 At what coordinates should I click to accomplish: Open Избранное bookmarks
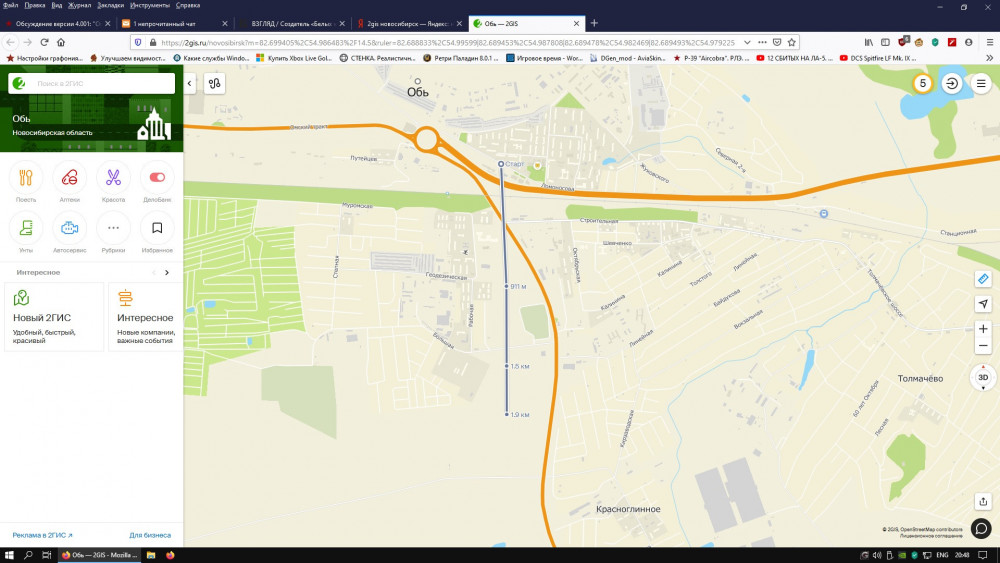tap(157, 228)
